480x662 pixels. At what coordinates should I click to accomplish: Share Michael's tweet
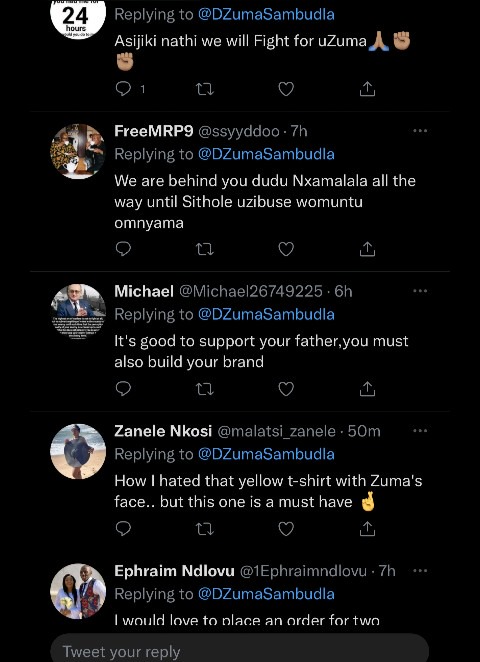click(367, 389)
